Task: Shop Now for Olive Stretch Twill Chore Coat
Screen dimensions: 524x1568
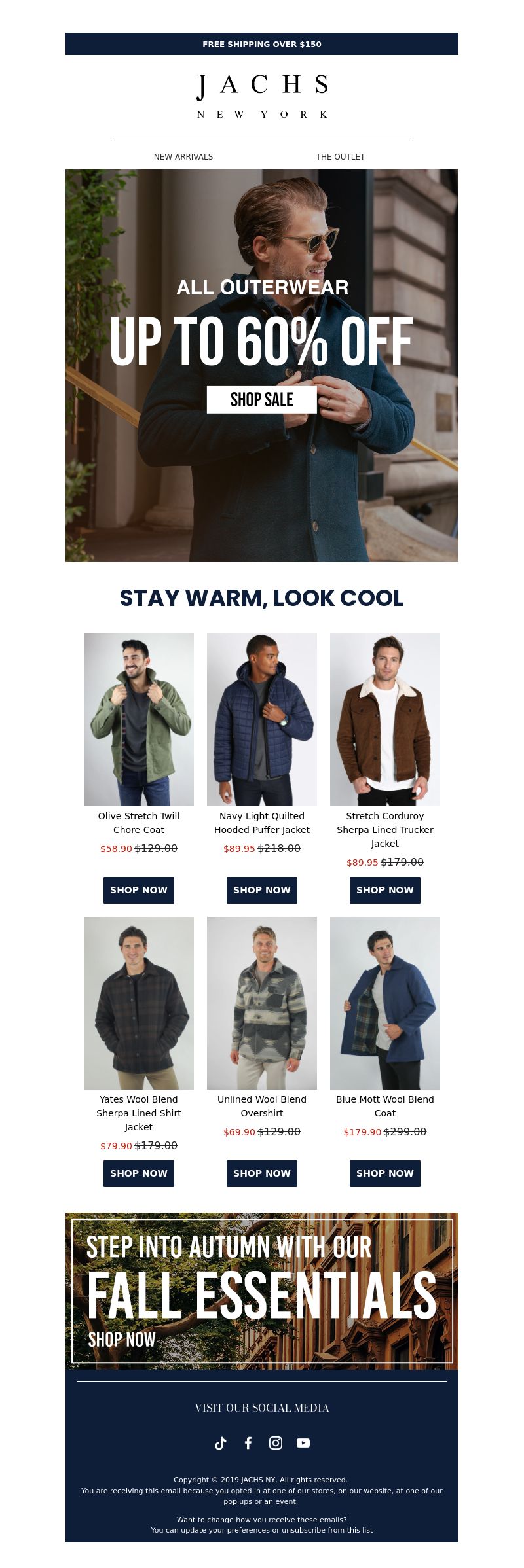Action: 139,890
